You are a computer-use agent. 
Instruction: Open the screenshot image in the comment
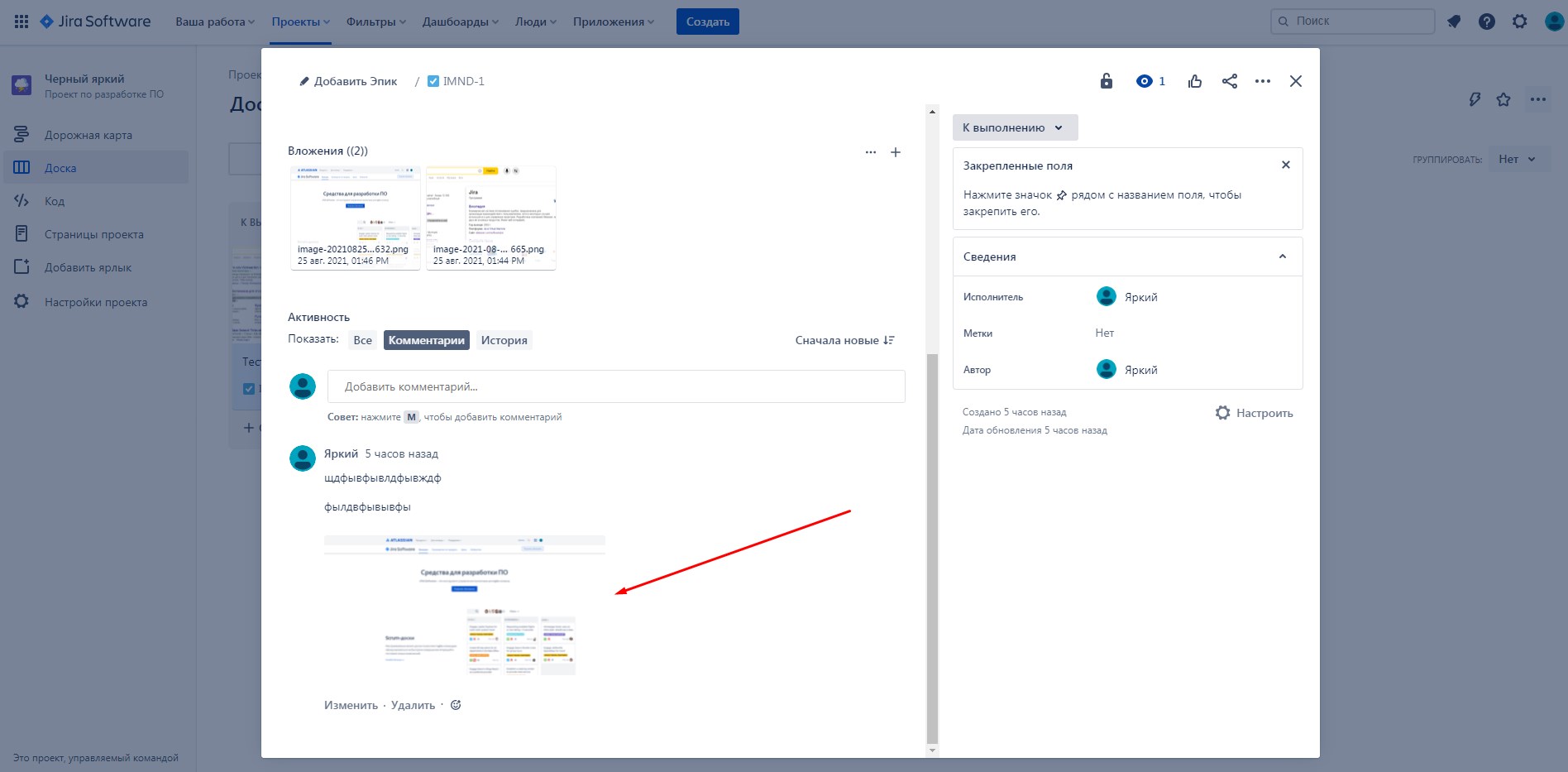pyautogui.click(x=465, y=606)
